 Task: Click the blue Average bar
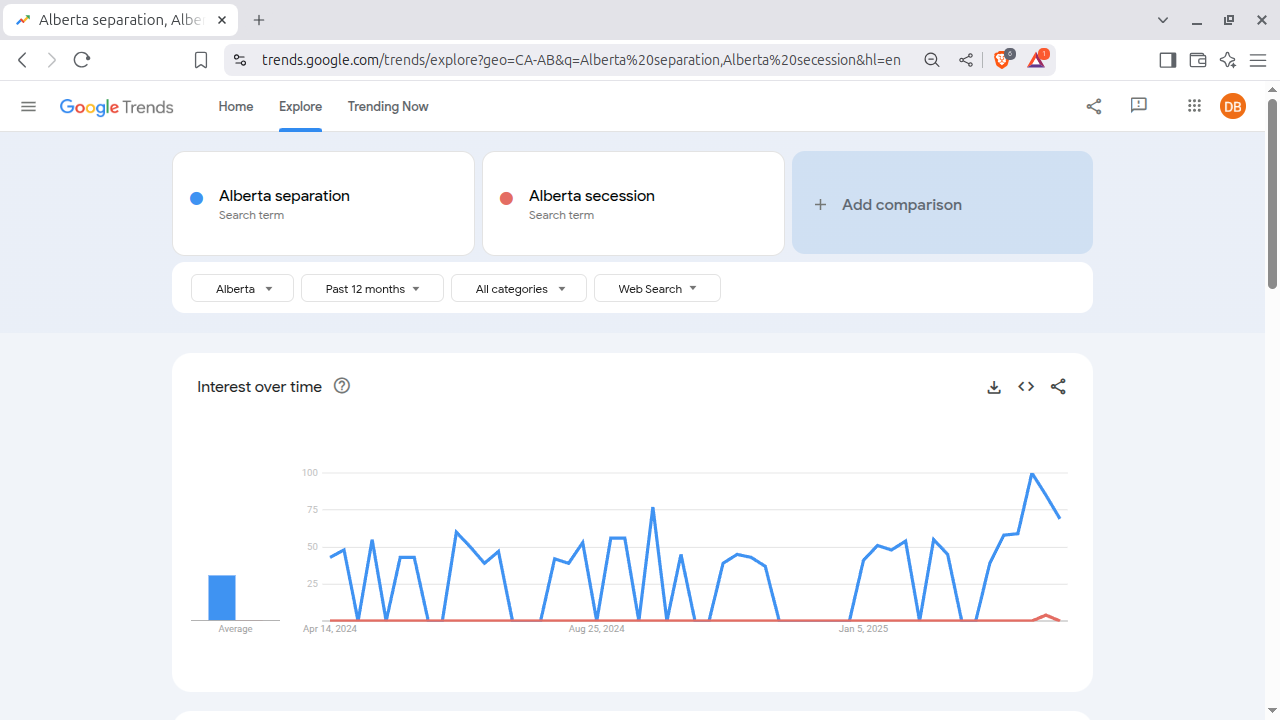coord(222,598)
